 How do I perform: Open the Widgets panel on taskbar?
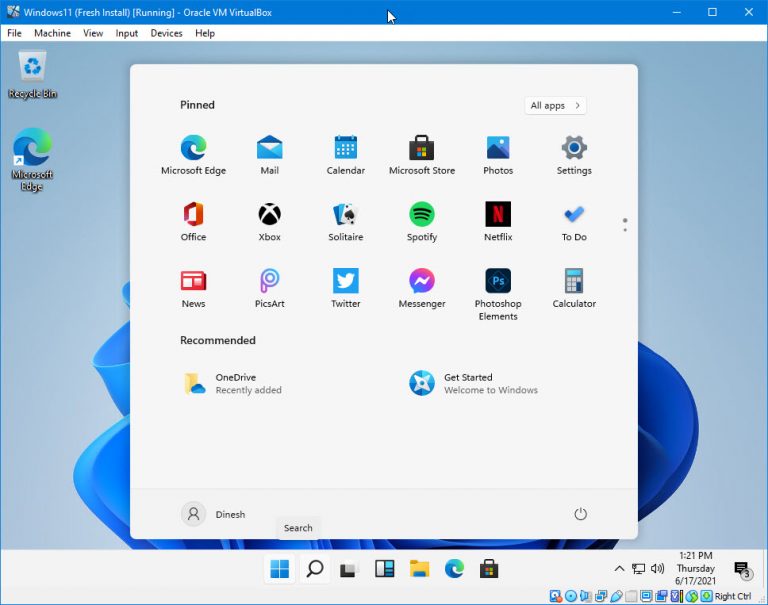[384, 569]
